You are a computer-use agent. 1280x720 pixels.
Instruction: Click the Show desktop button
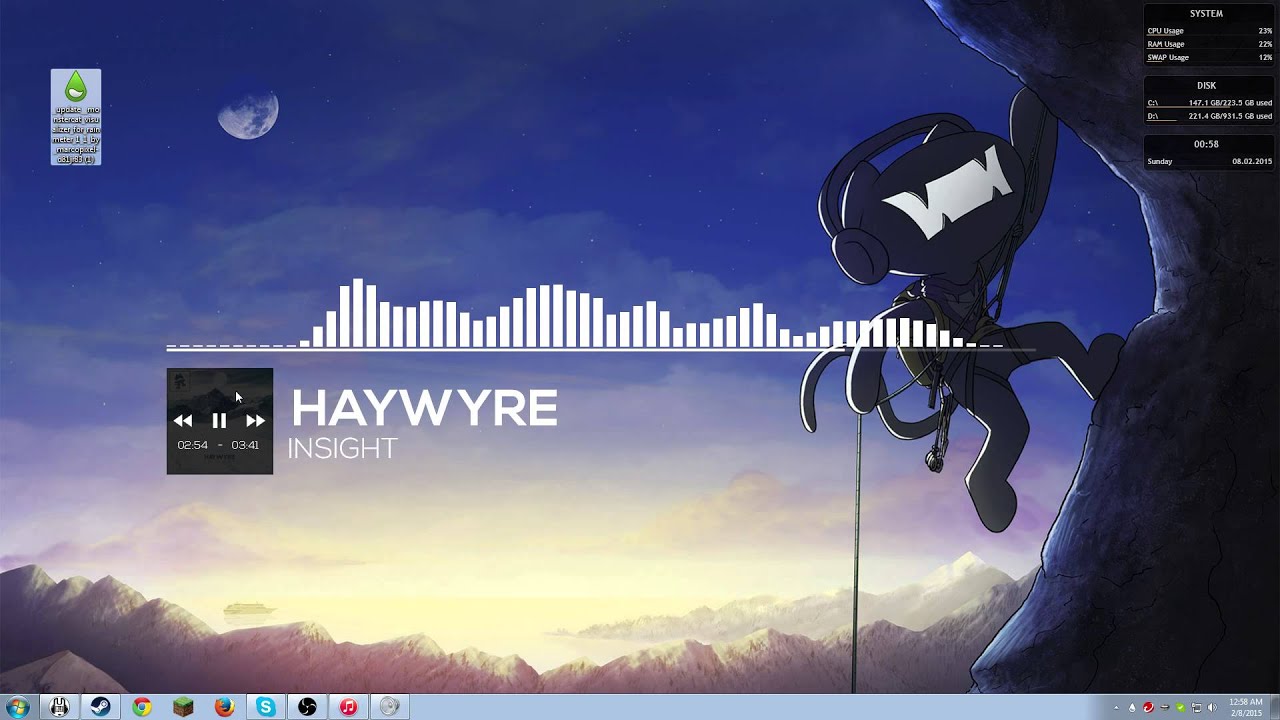tap(1275, 707)
